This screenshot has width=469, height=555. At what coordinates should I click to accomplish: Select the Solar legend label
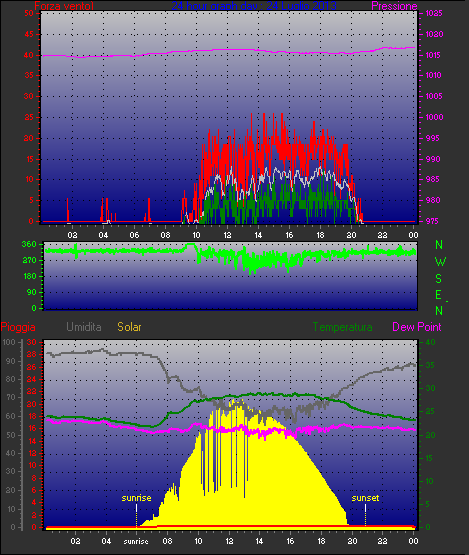click(x=129, y=327)
